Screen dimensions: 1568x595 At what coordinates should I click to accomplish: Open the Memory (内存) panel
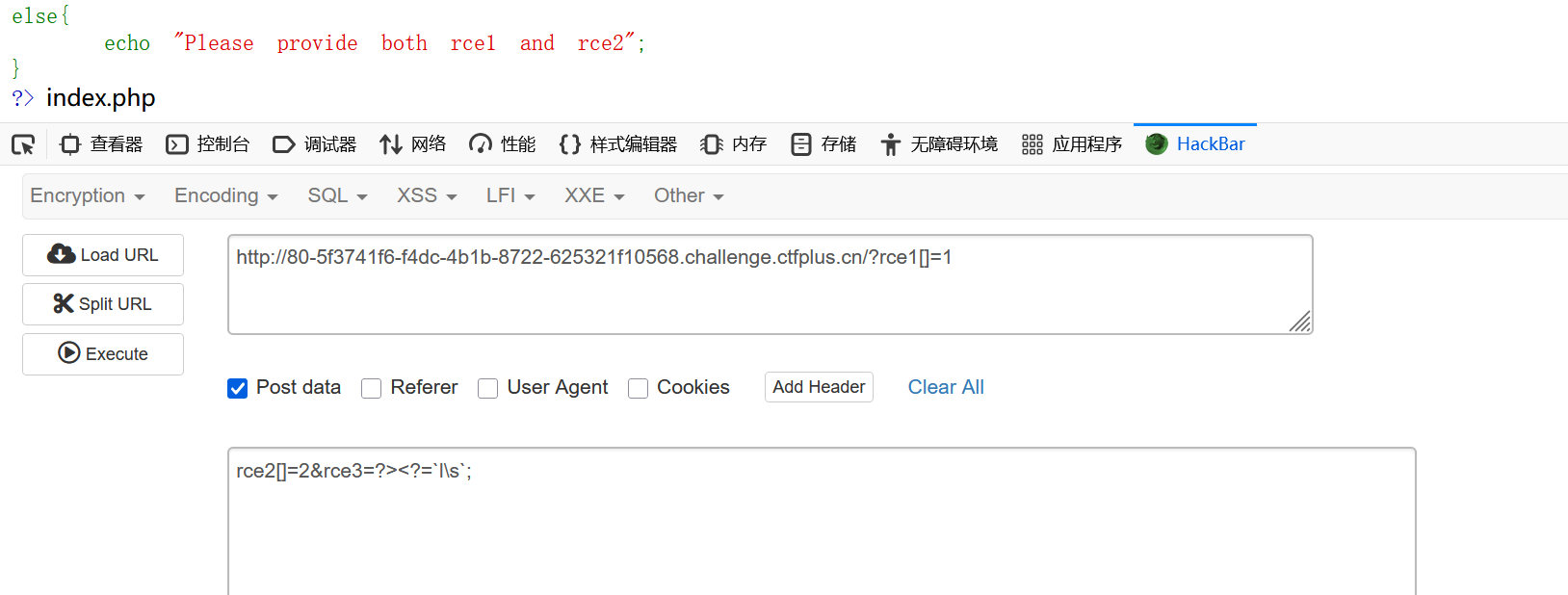[x=734, y=144]
